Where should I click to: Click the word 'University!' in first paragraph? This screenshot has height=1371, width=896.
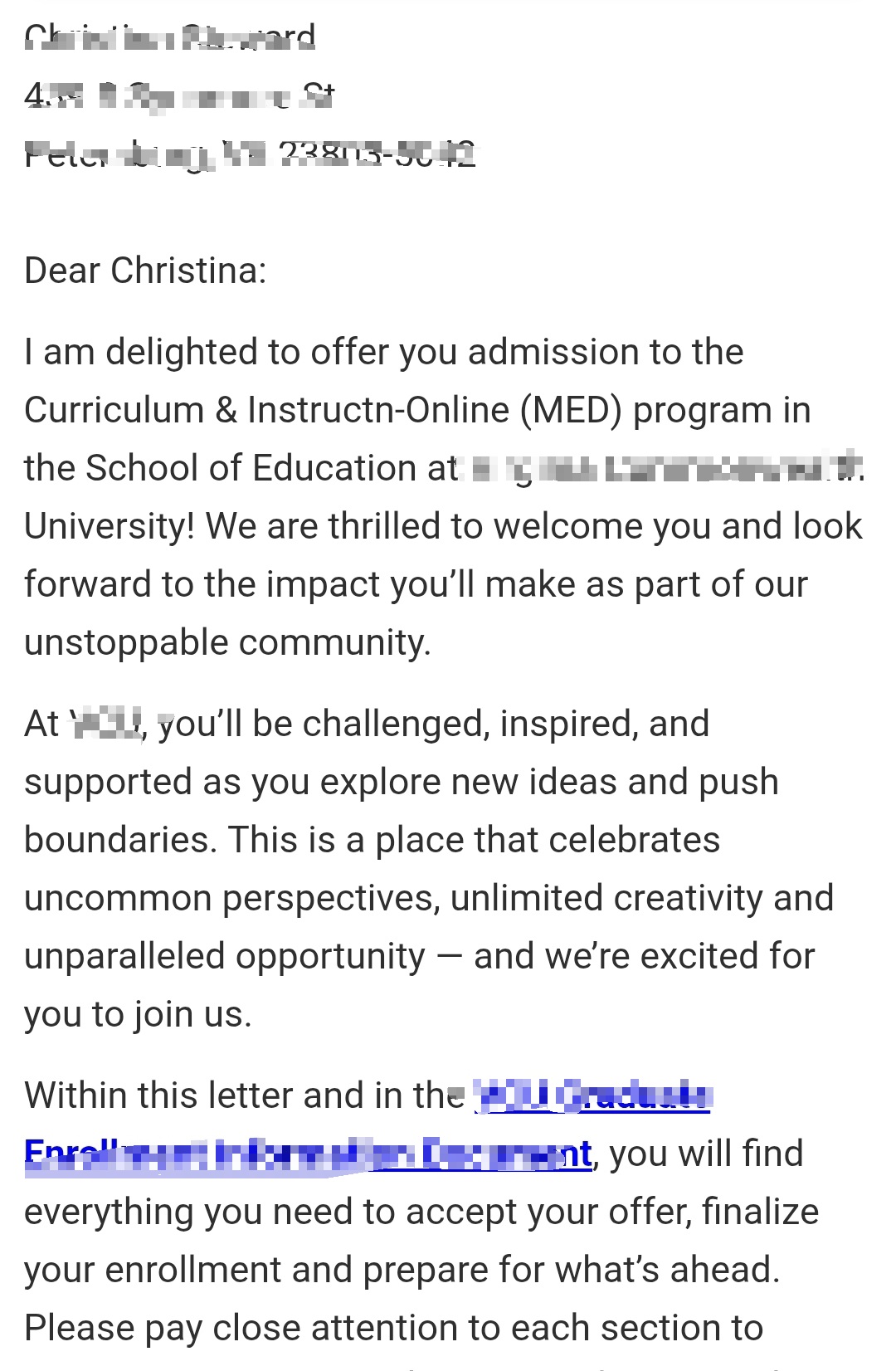(x=110, y=527)
